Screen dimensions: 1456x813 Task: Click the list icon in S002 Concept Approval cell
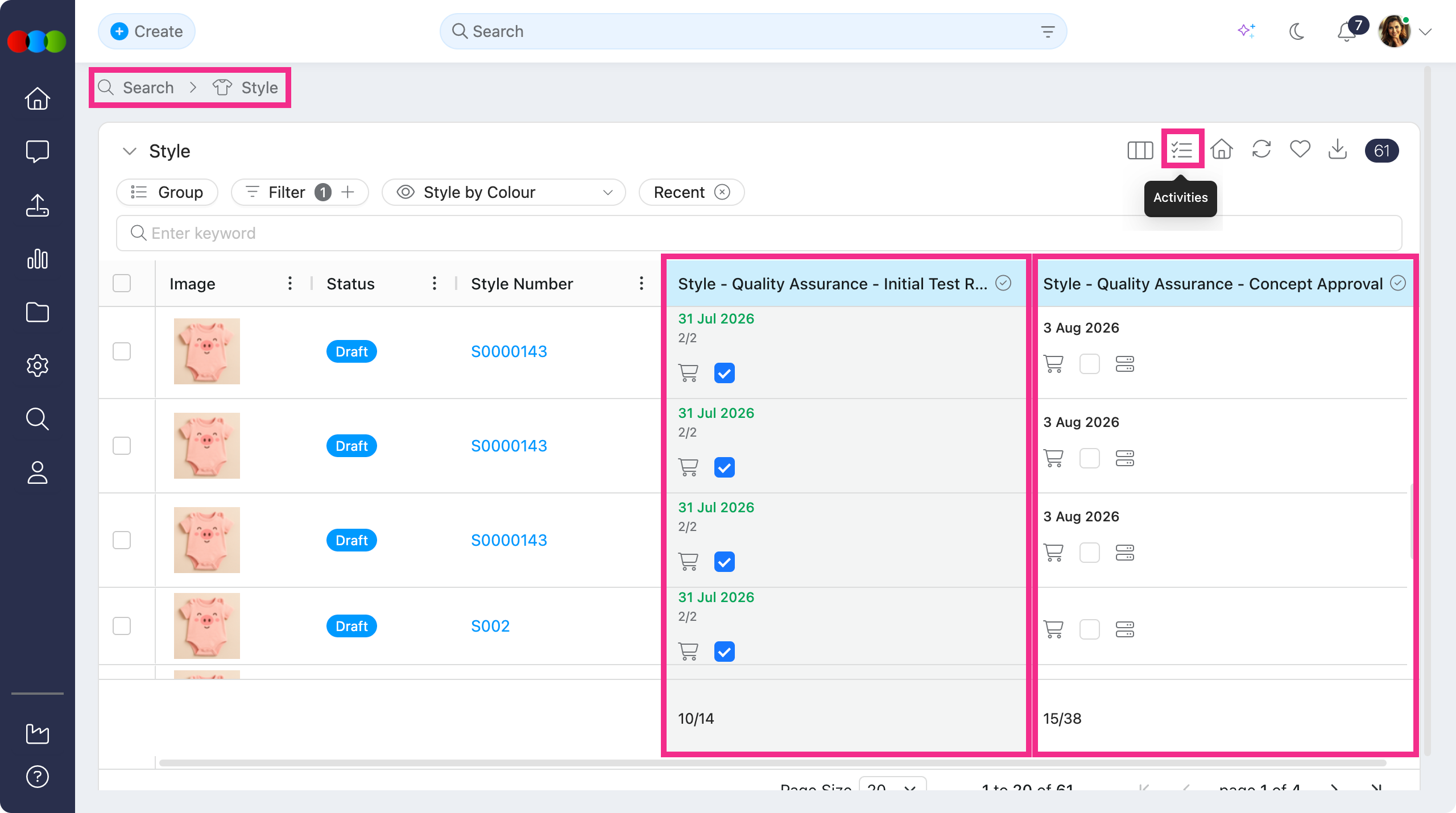pyautogui.click(x=1125, y=629)
